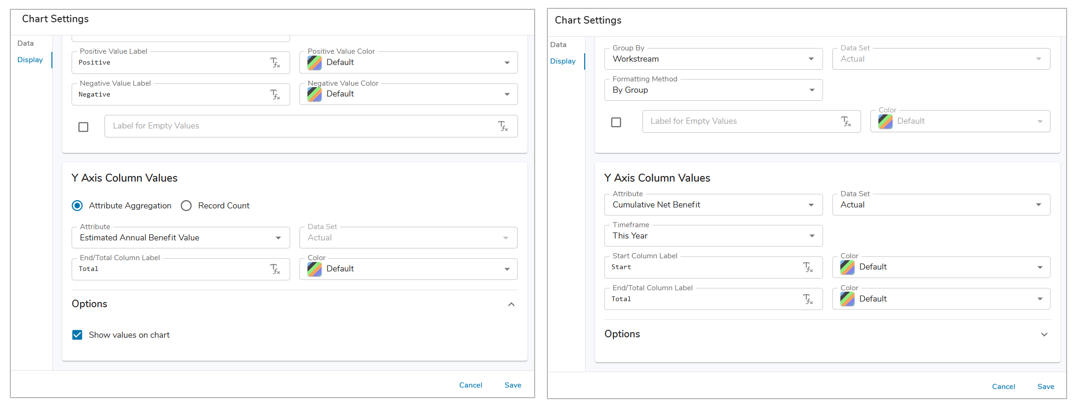Click the rainbow icon in Negative Value Color field
Image resolution: width=1073 pixels, height=406 pixels.
tap(315, 94)
